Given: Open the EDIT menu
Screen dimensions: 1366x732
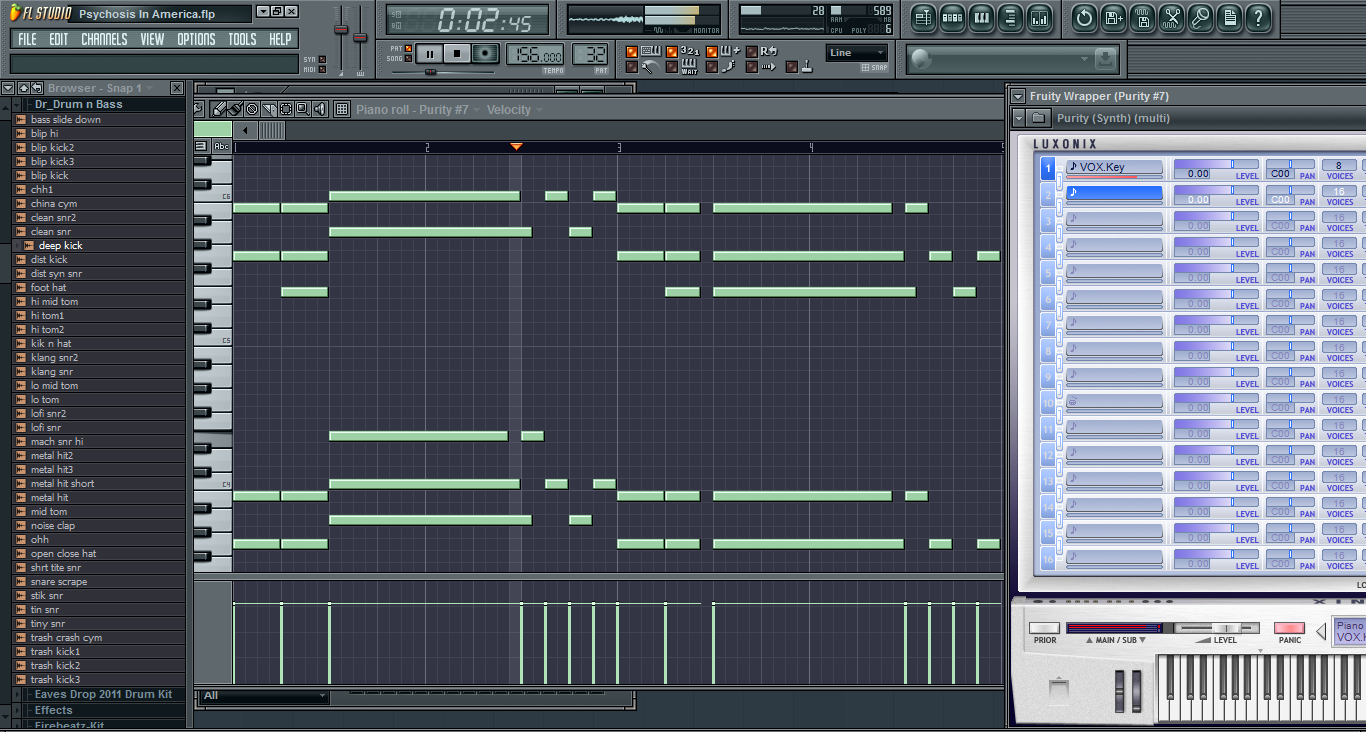Looking at the screenshot, I should tap(59, 39).
